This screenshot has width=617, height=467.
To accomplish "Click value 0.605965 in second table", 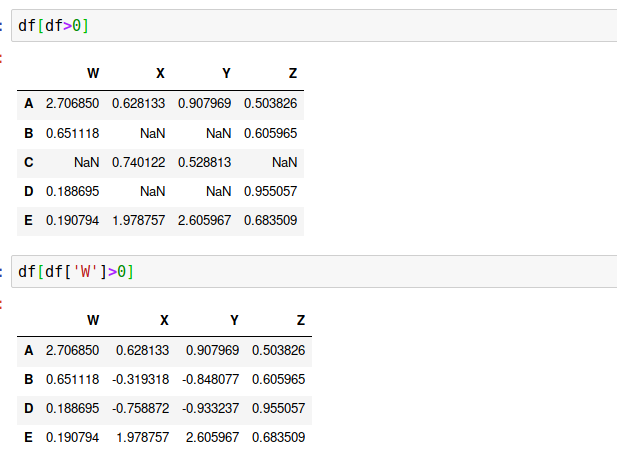I will [x=279, y=379].
